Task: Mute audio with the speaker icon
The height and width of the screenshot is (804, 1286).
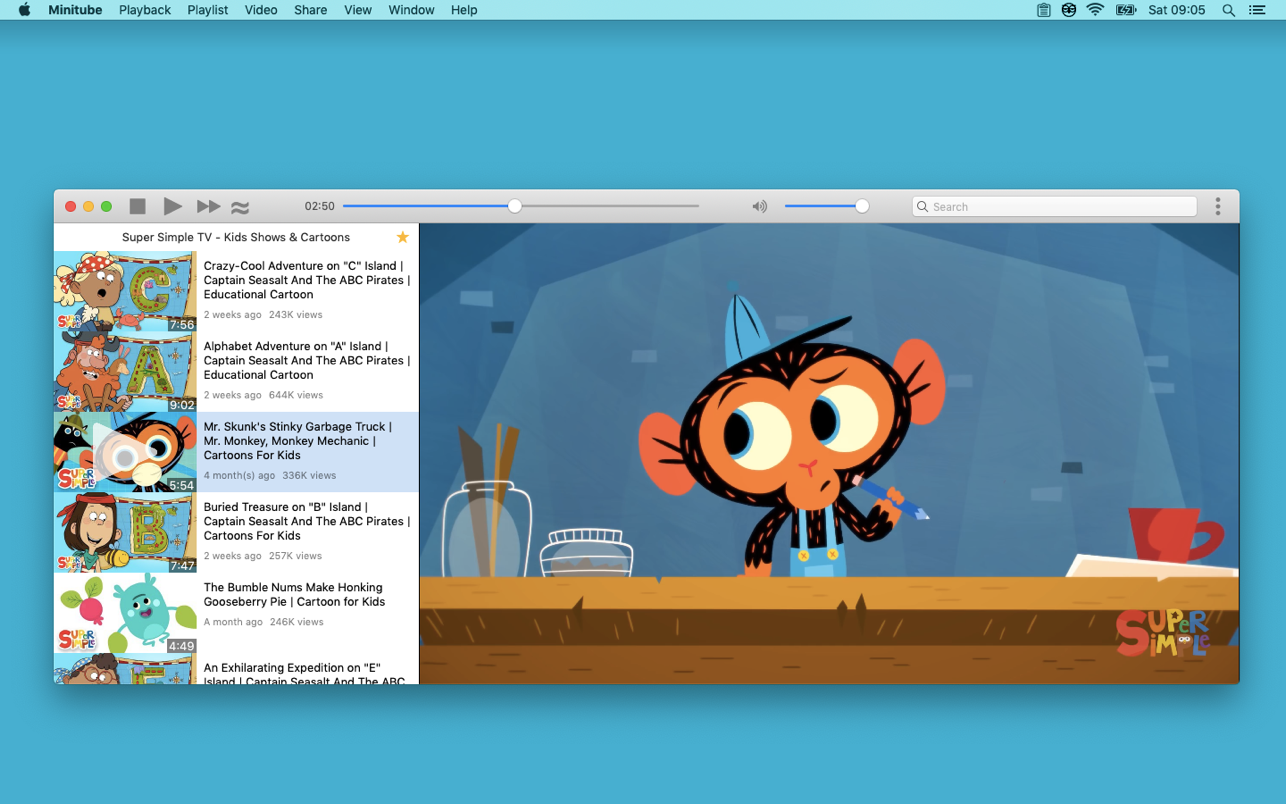Action: pos(760,207)
